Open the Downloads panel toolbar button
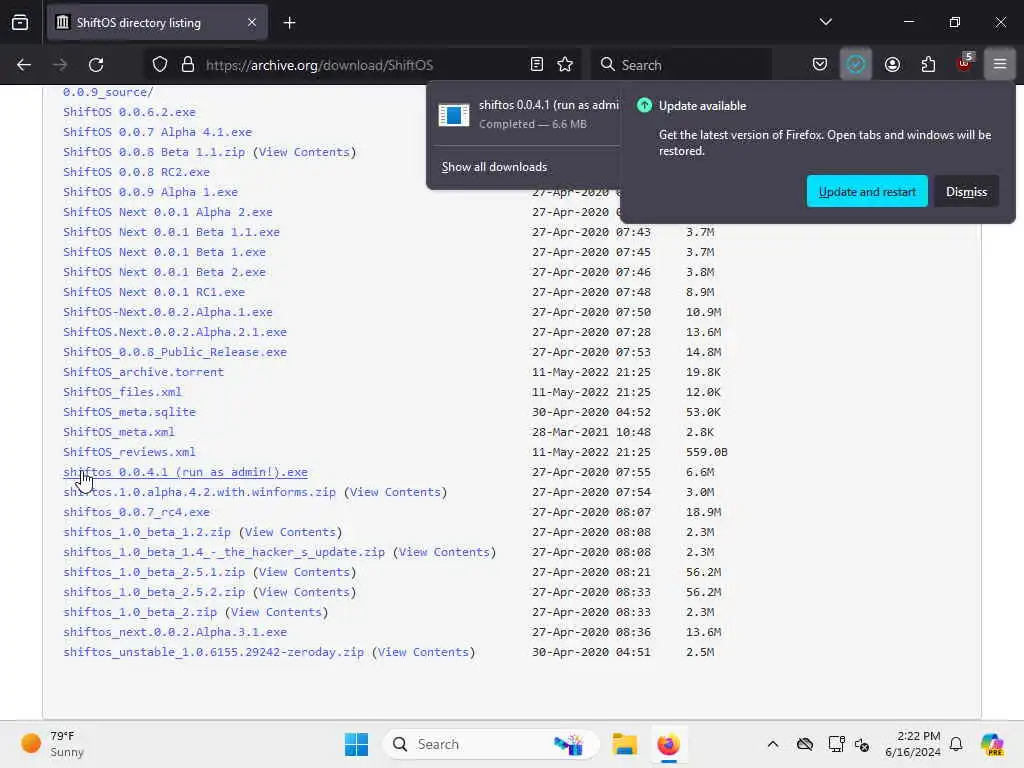The image size is (1024, 768). 856,65
